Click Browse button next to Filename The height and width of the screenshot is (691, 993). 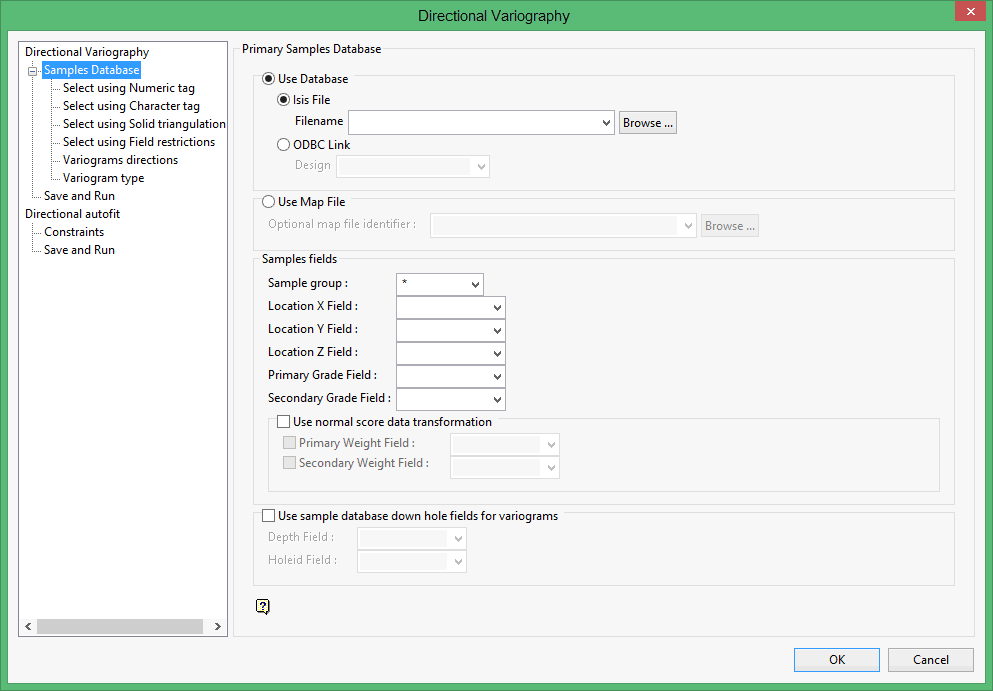click(x=648, y=123)
